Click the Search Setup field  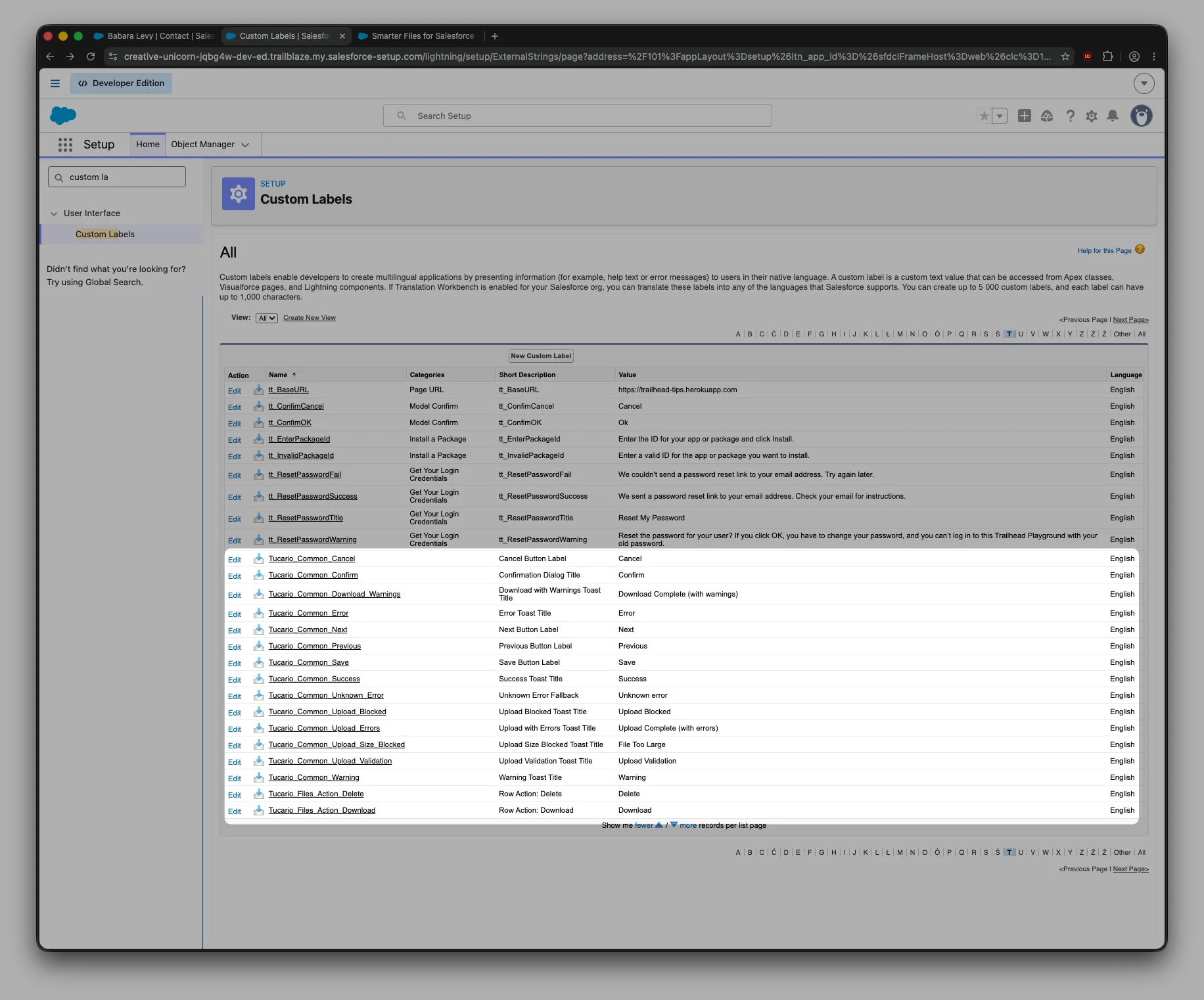coord(578,116)
